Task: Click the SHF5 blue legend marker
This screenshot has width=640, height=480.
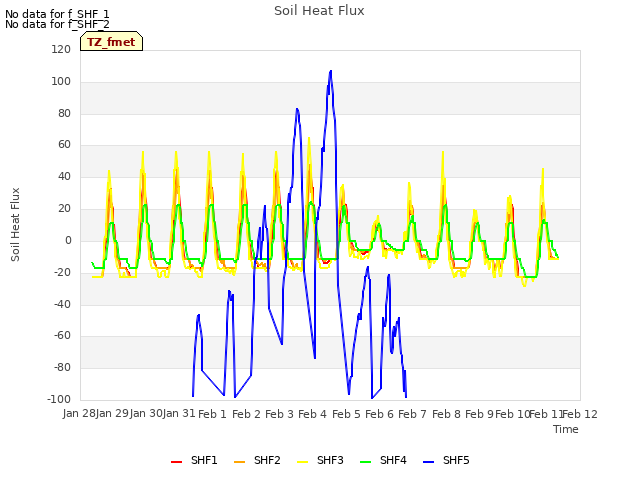Action: coord(429,462)
